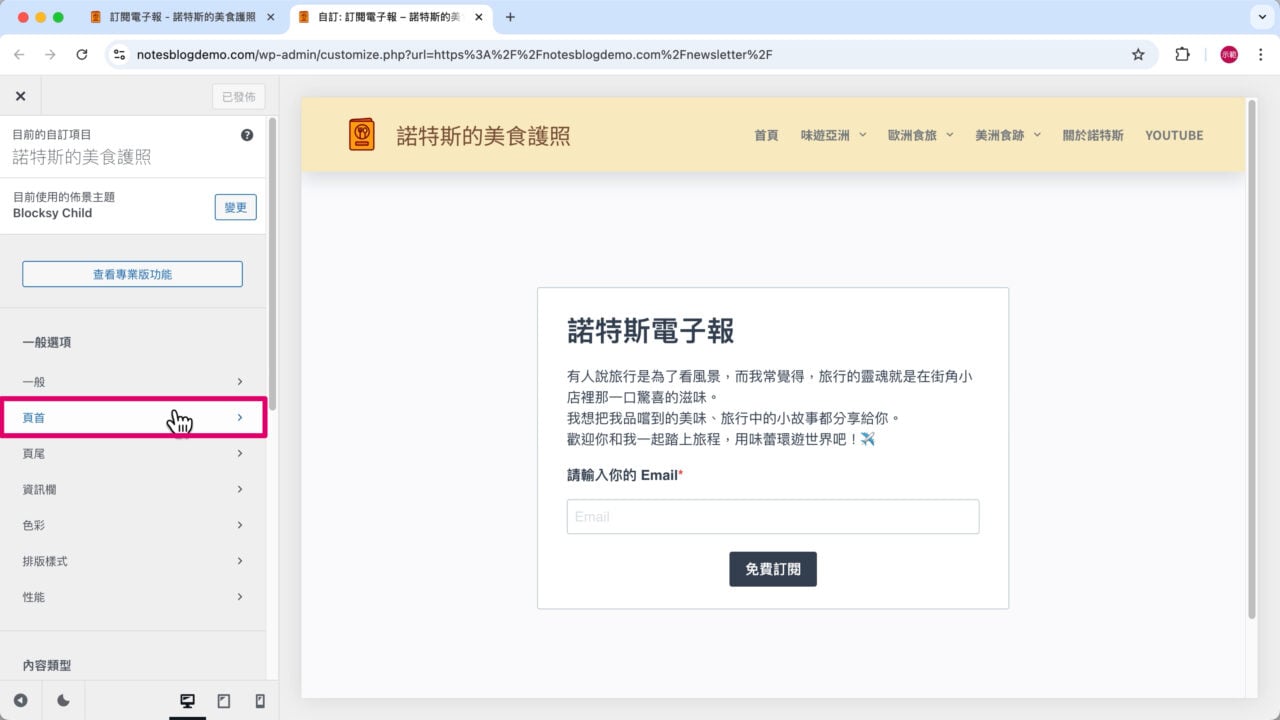Screen dimensions: 1280x720
Task: Reload the page with the refresh icon
Action: [x=83, y=55]
